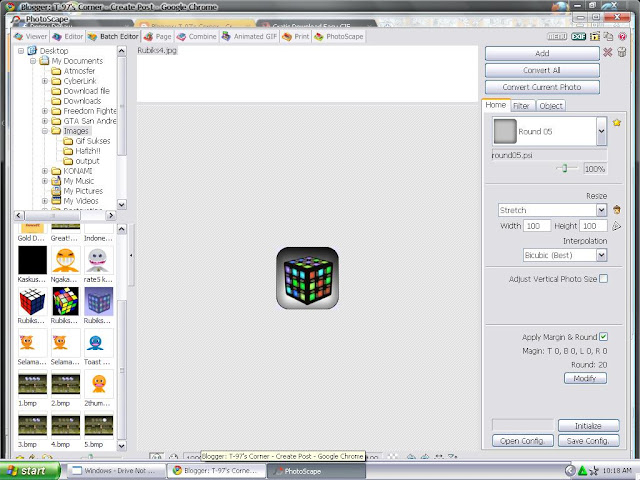Image resolution: width=640 pixels, height=480 pixels.
Task: Expand the My Videos folder node
Action: (45, 201)
